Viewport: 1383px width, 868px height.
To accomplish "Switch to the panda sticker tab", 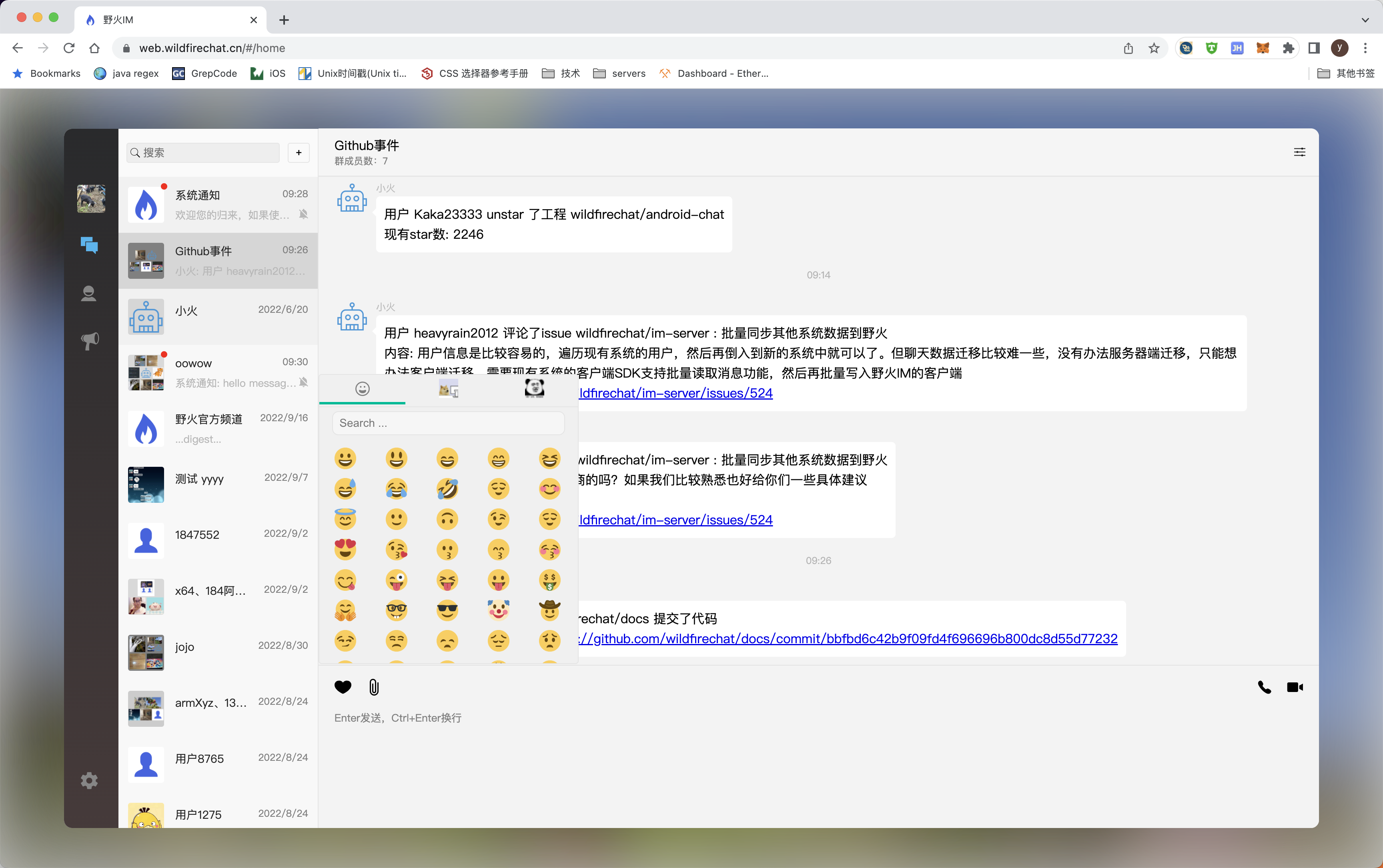I will tap(534, 389).
